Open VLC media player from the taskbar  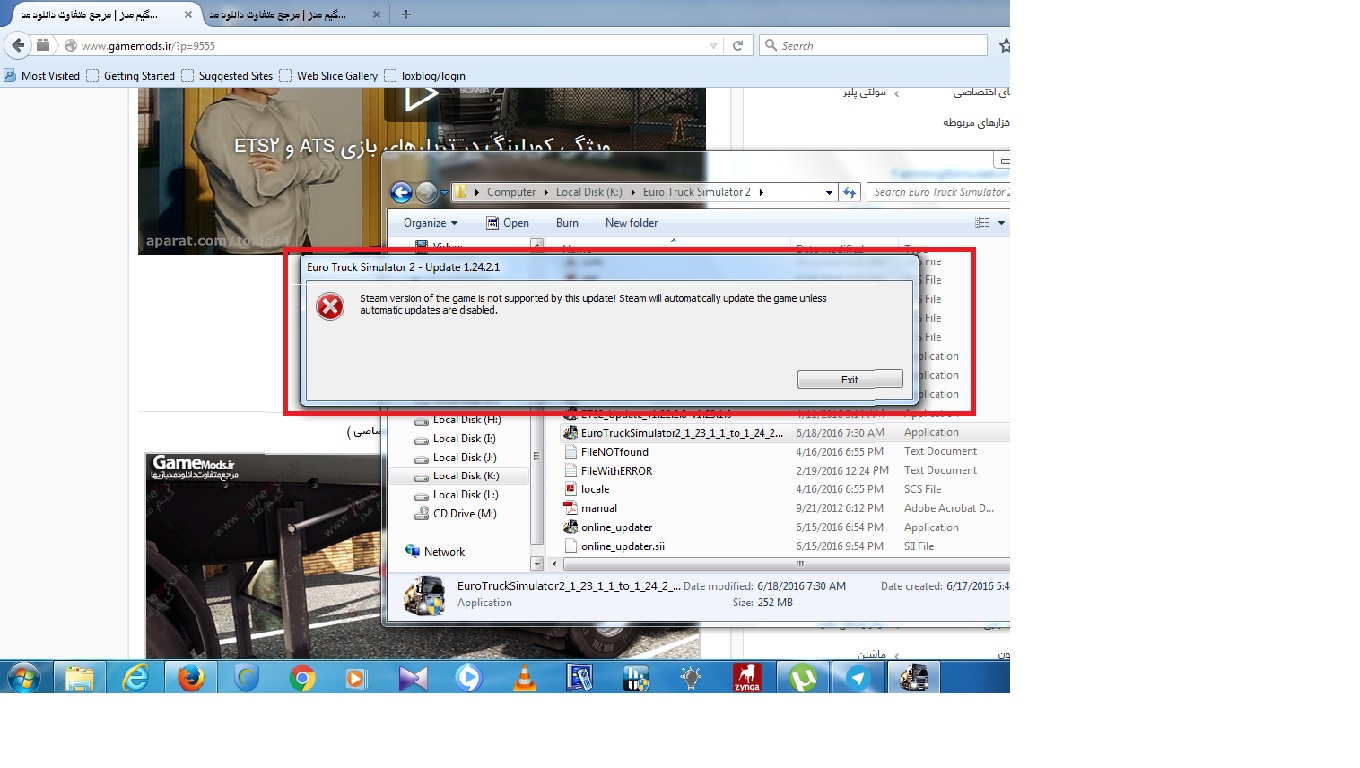point(524,678)
